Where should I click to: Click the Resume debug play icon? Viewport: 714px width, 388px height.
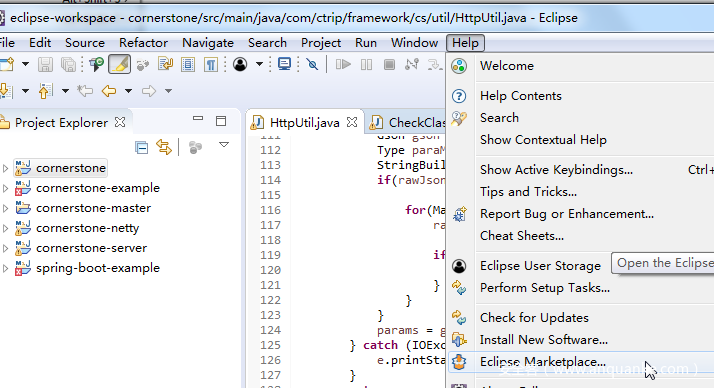pos(343,64)
